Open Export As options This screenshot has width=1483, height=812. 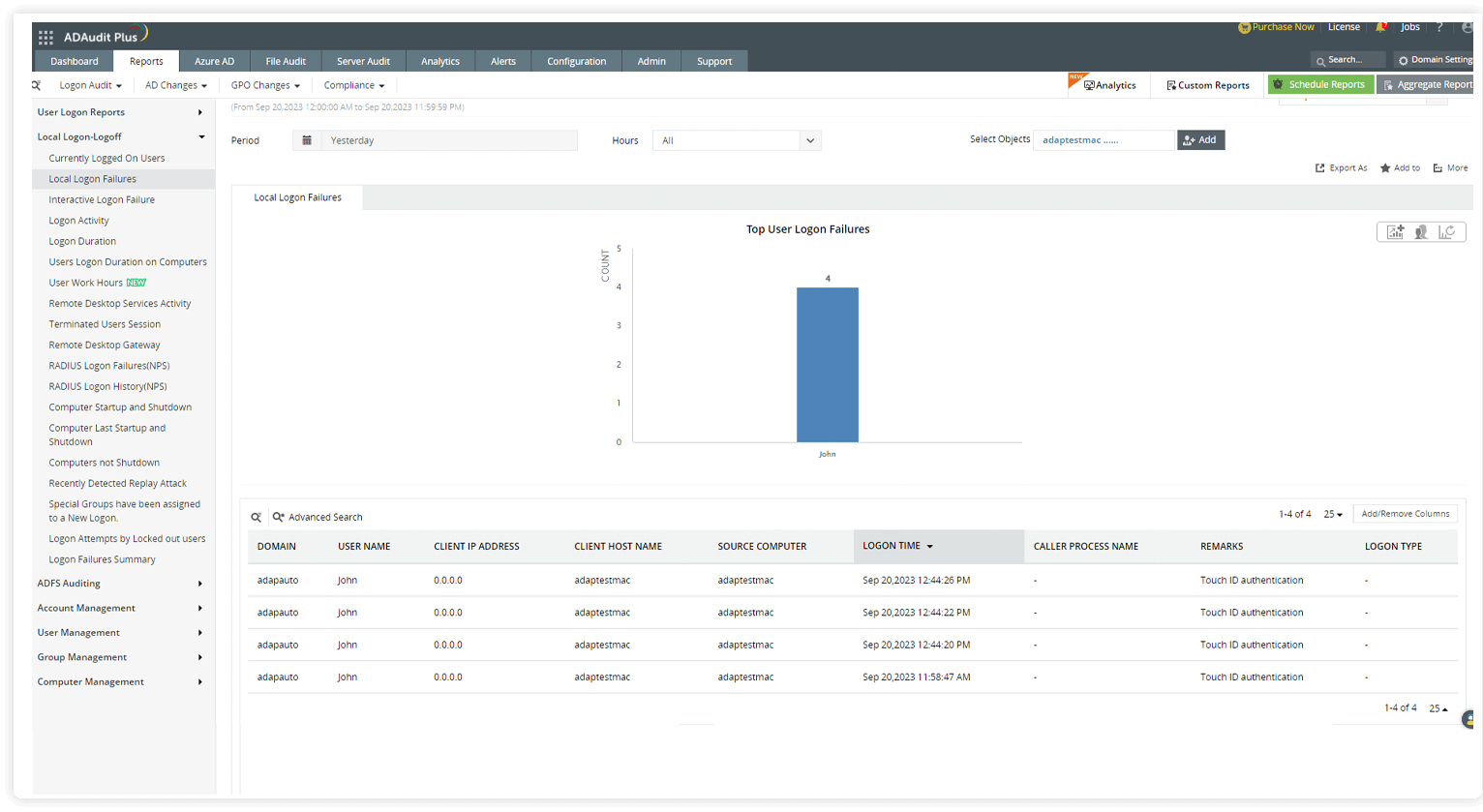tap(1341, 168)
